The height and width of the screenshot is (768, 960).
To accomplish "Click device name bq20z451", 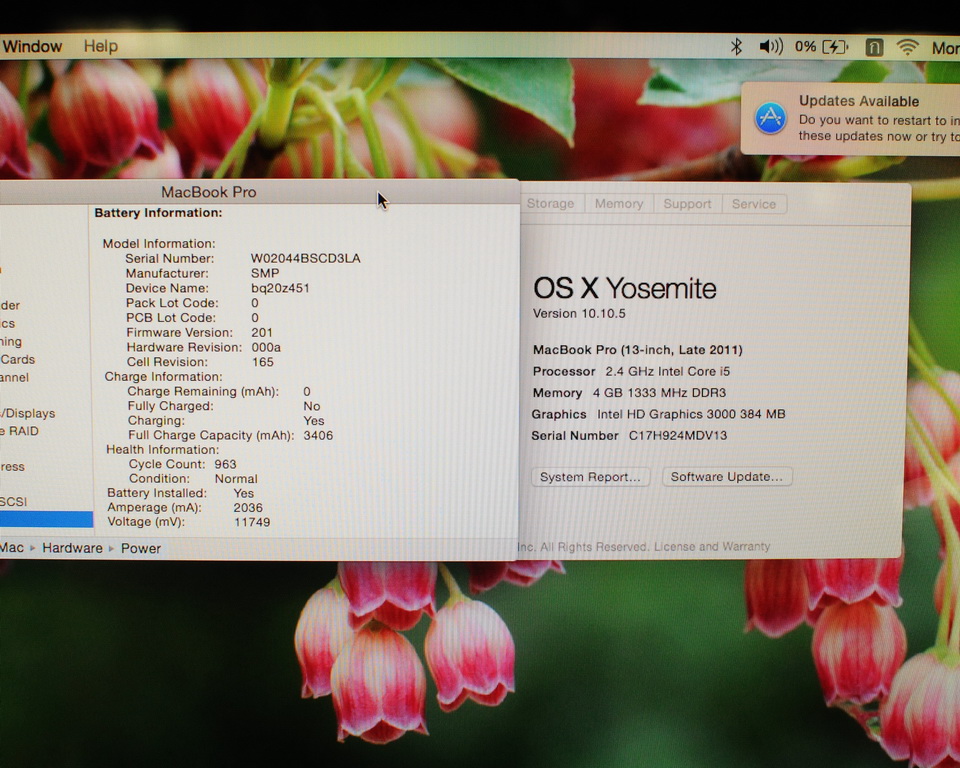I will coord(280,288).
